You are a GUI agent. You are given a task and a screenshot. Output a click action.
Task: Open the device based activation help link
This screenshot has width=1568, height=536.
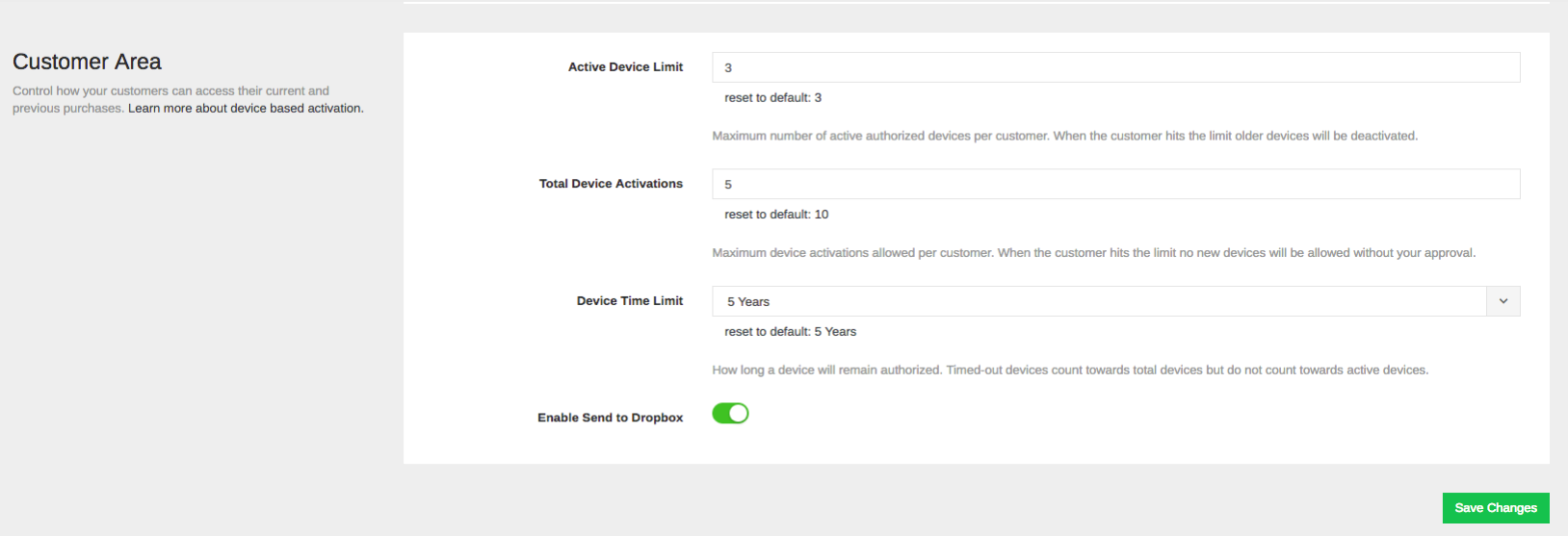(x=246, y=109)
